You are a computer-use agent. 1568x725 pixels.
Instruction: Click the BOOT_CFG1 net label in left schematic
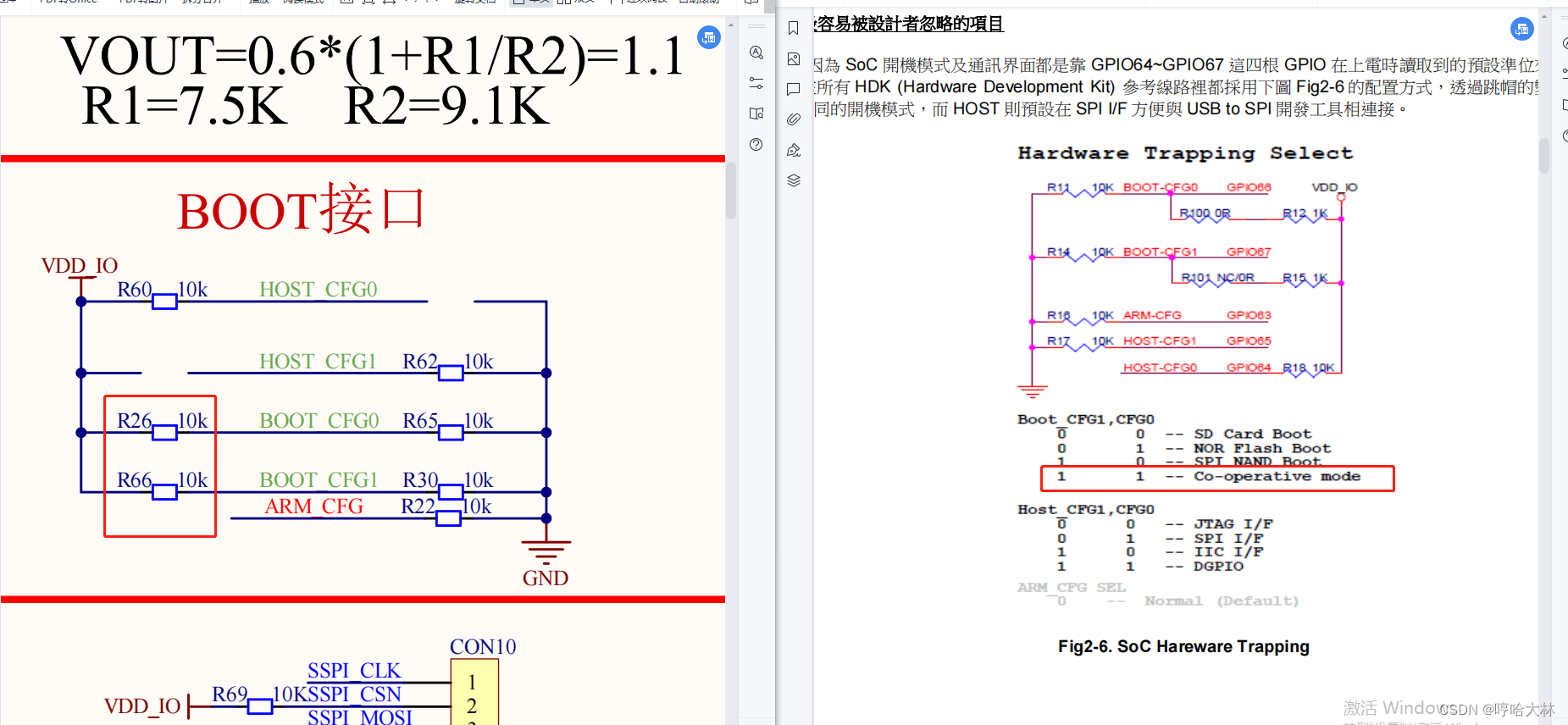click(x=319, y=480)
